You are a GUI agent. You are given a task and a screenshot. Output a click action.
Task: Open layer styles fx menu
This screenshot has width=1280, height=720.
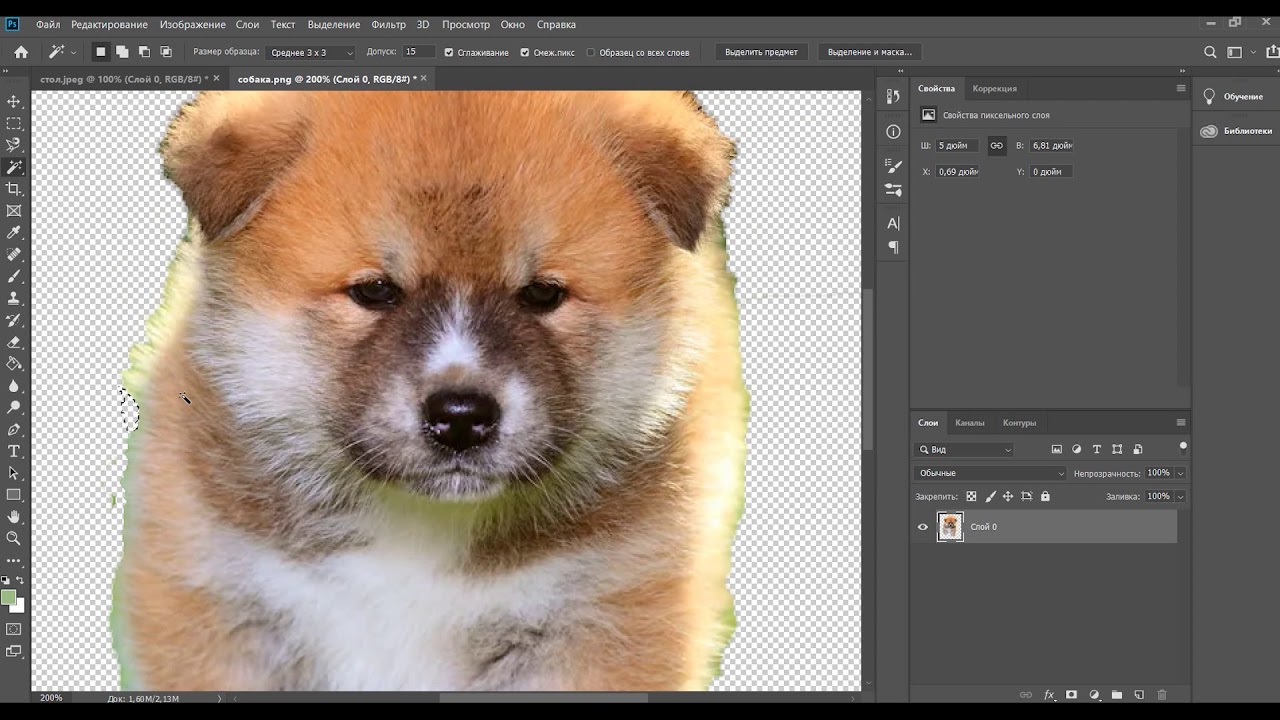[1049, 695]
